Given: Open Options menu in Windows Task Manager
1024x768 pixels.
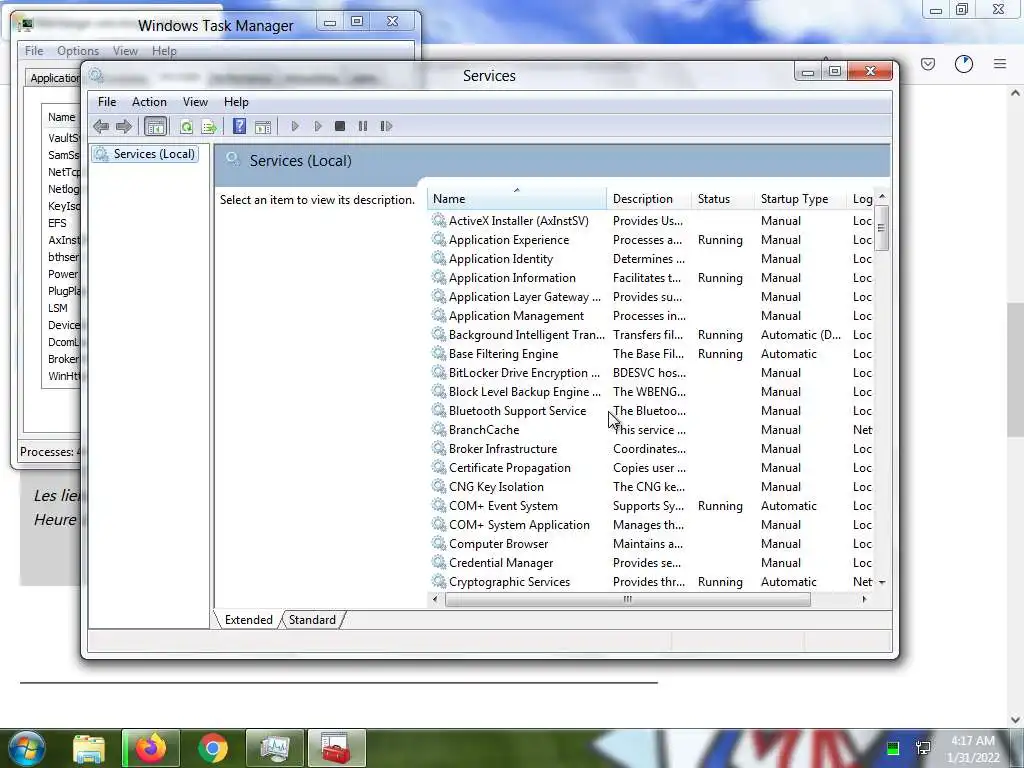Looking at the screenshot, I should pyautogui.click(x=78, y=51).
